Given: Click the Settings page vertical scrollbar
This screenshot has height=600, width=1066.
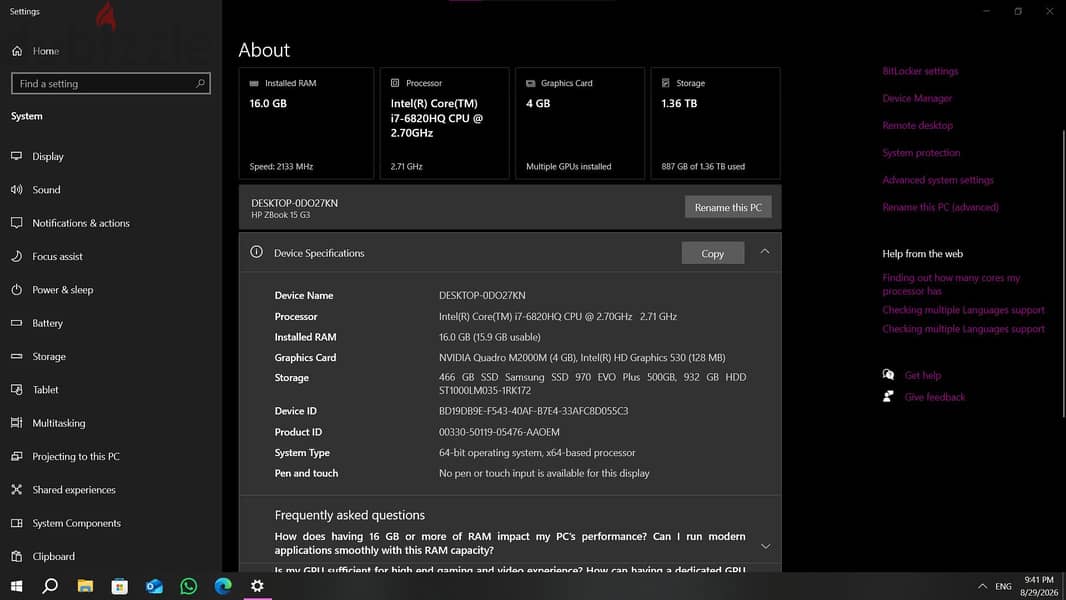Looking at the screenshot, I should (x=1062, y=274).
